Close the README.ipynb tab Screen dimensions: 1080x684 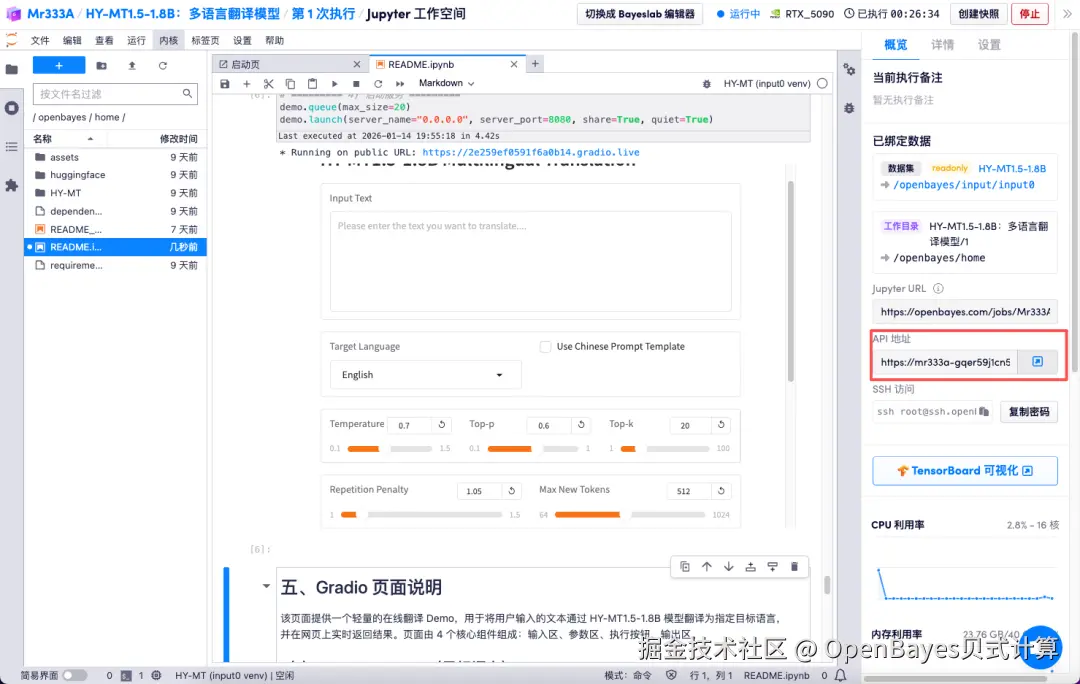(514, 64)
